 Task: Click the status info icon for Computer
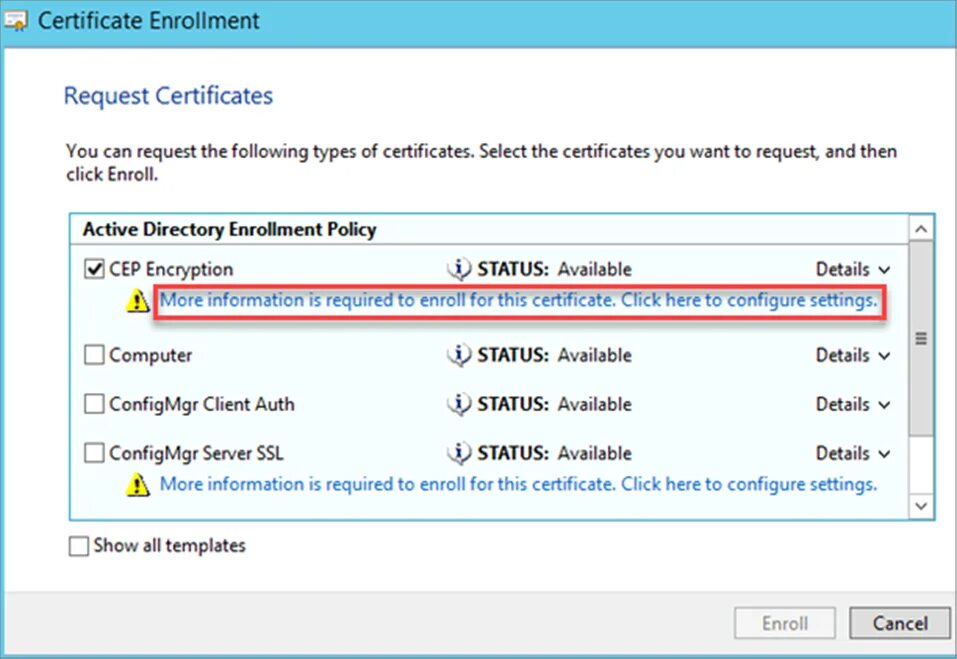(459, 355)
